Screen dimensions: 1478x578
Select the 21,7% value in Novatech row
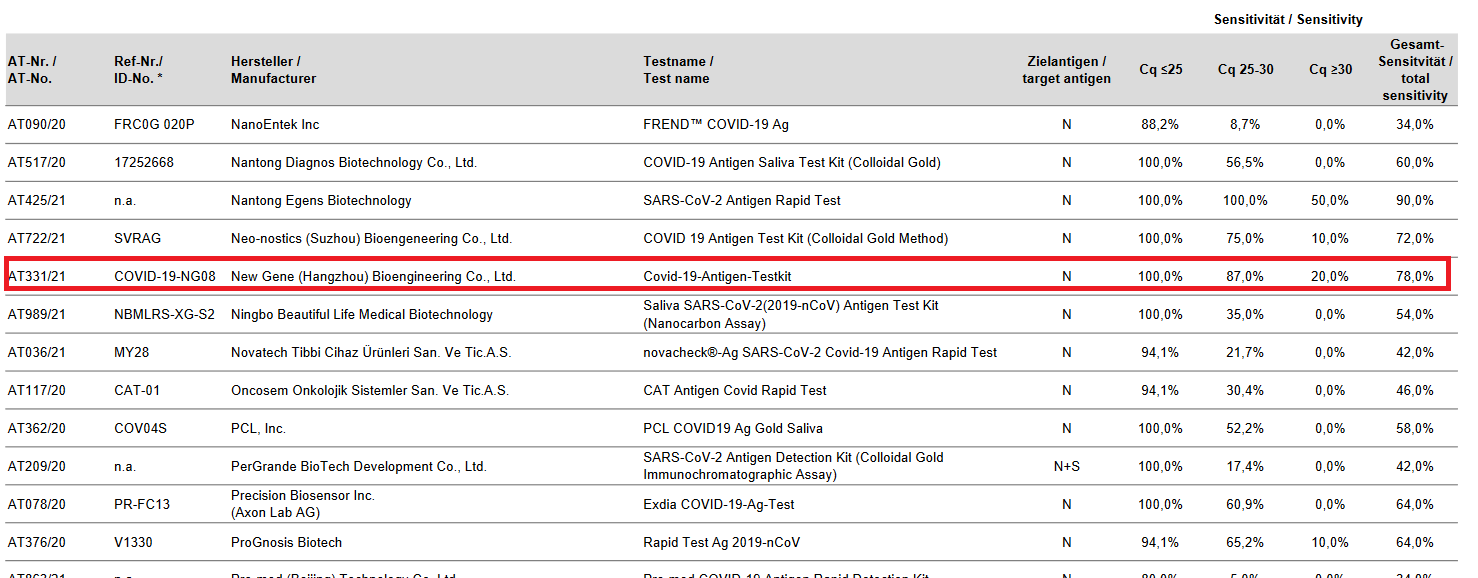pos(1245,353)
